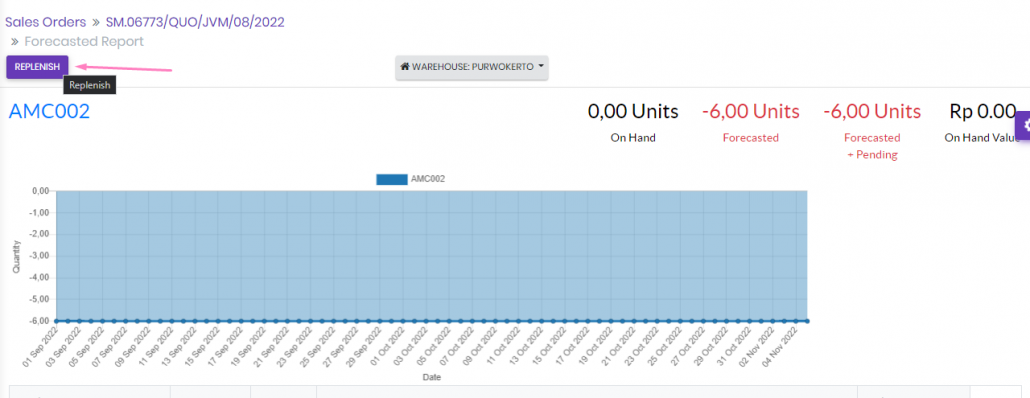Click data point at 01 Sep 2022
Image resolution: width=1030 pixels, height=398 pixels.
point(56,321)
